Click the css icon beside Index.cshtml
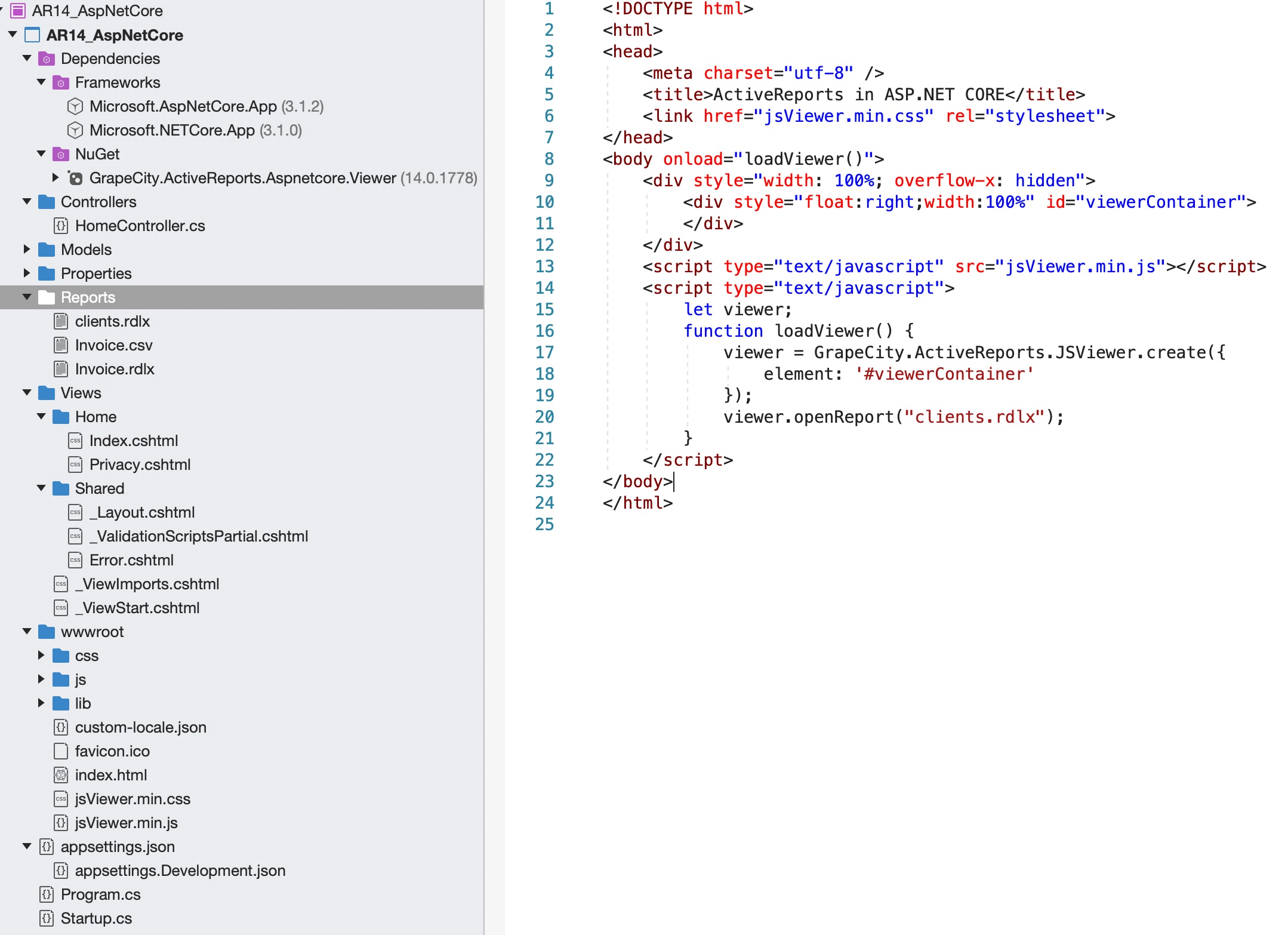Screen dimensions: 1288x935 pyautogui.click(x=75, y=441)
